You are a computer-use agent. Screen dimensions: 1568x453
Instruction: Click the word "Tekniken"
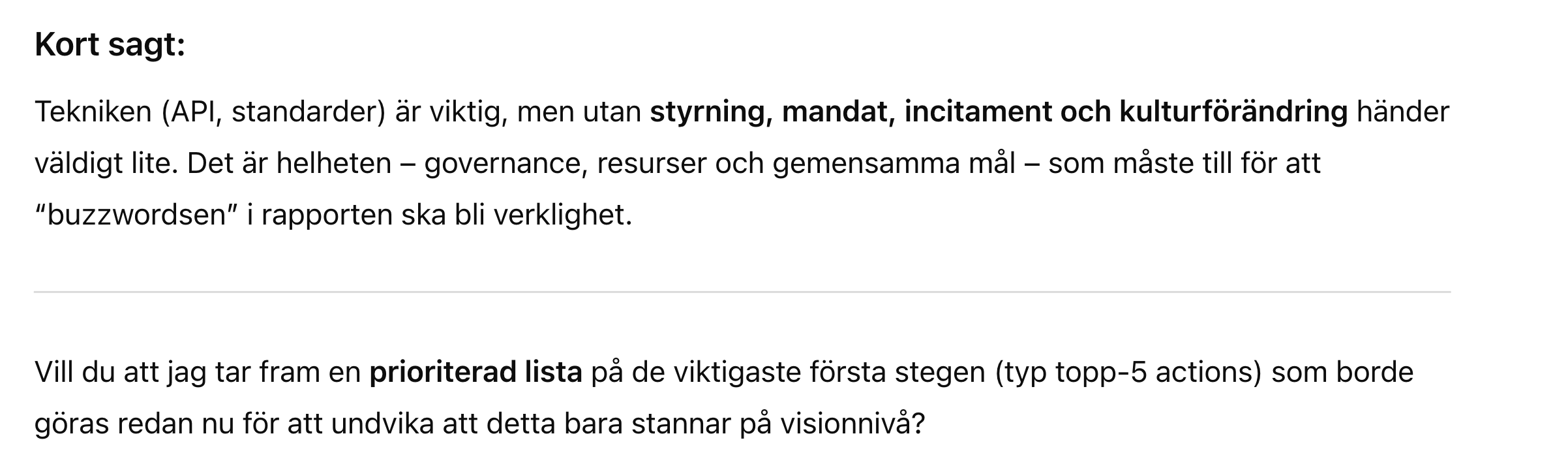click(x=93, y=112)
